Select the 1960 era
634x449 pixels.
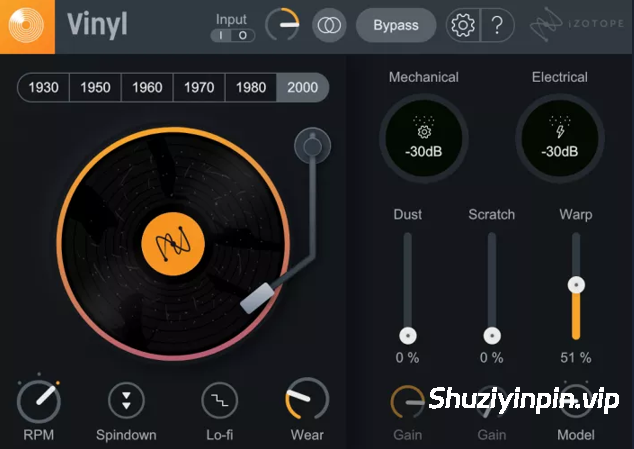coord(147,87)
